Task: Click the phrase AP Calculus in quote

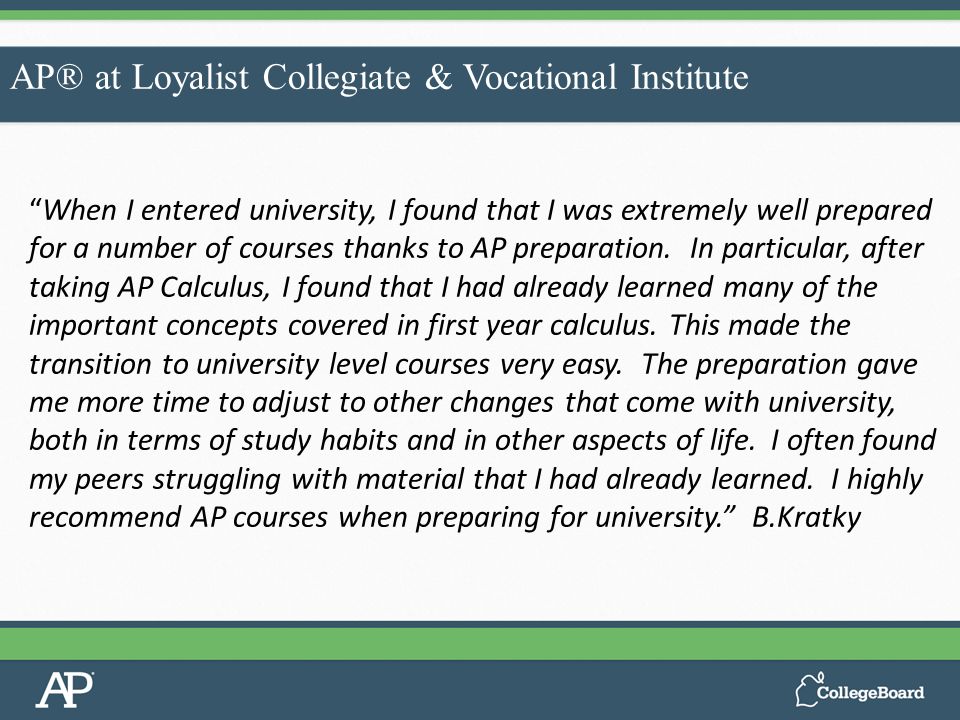Action: (193, 287)
